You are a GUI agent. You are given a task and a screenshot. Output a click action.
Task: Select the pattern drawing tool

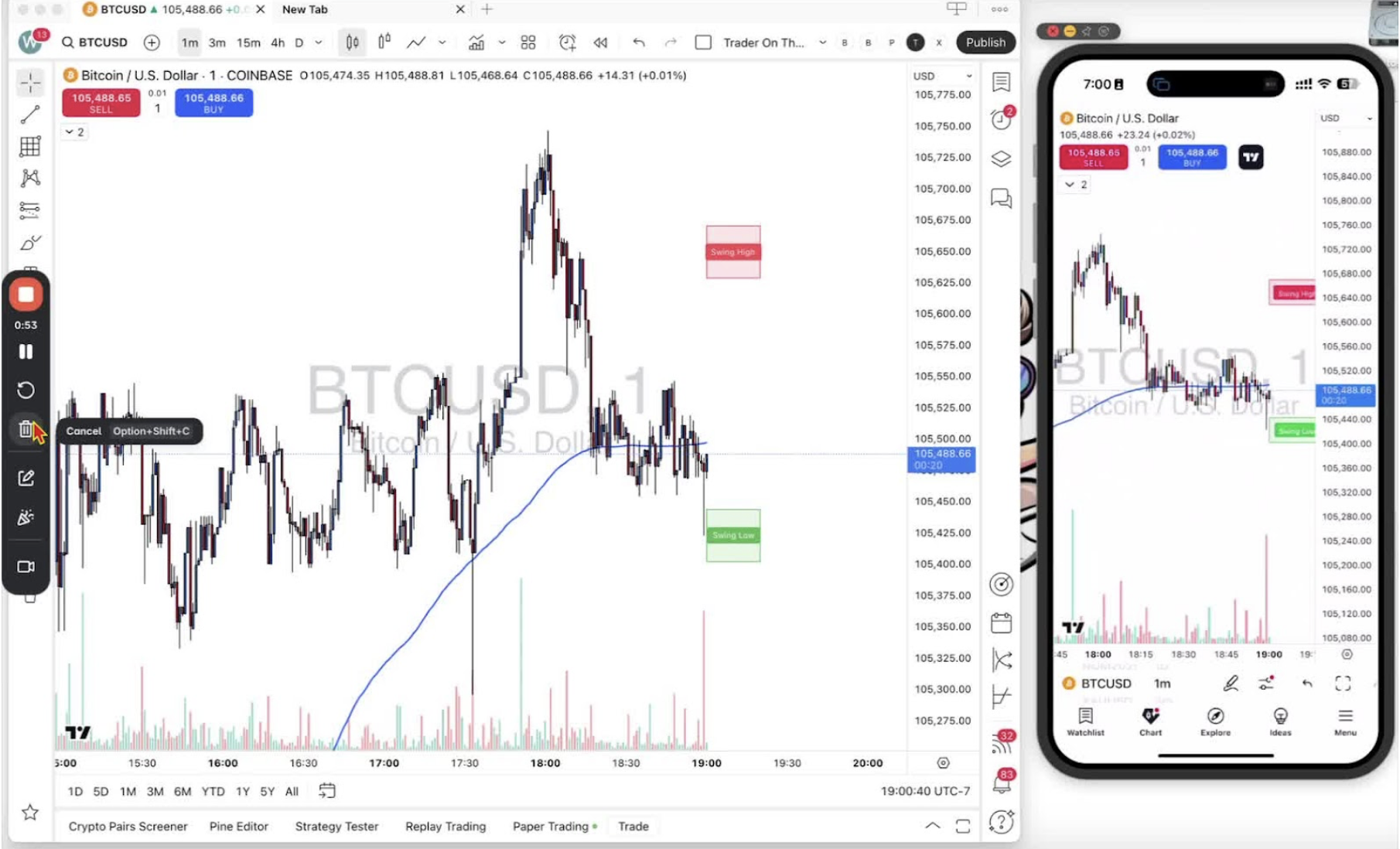coord(30,179)
